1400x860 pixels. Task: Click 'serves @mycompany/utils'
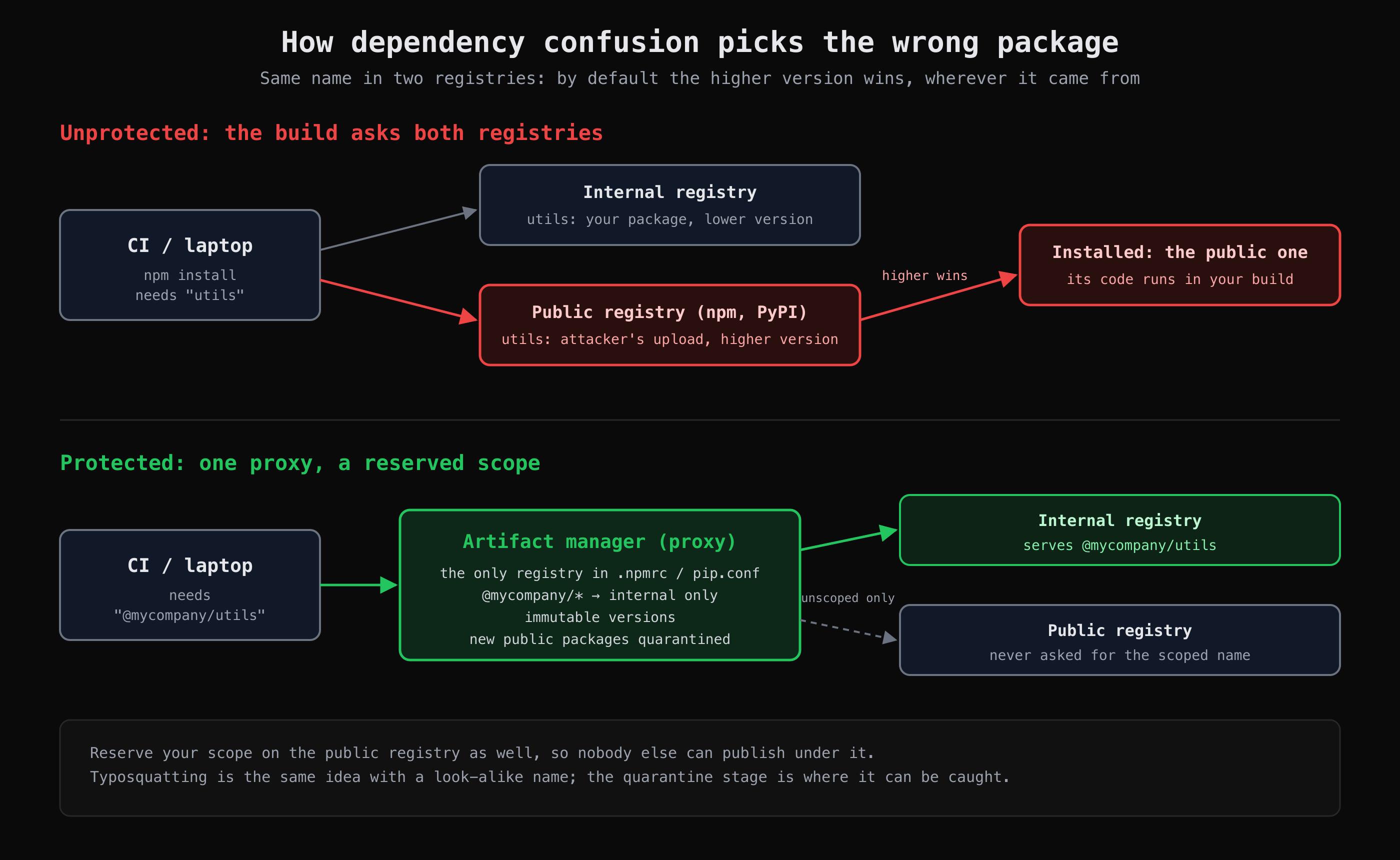[x=1120, y=545]
